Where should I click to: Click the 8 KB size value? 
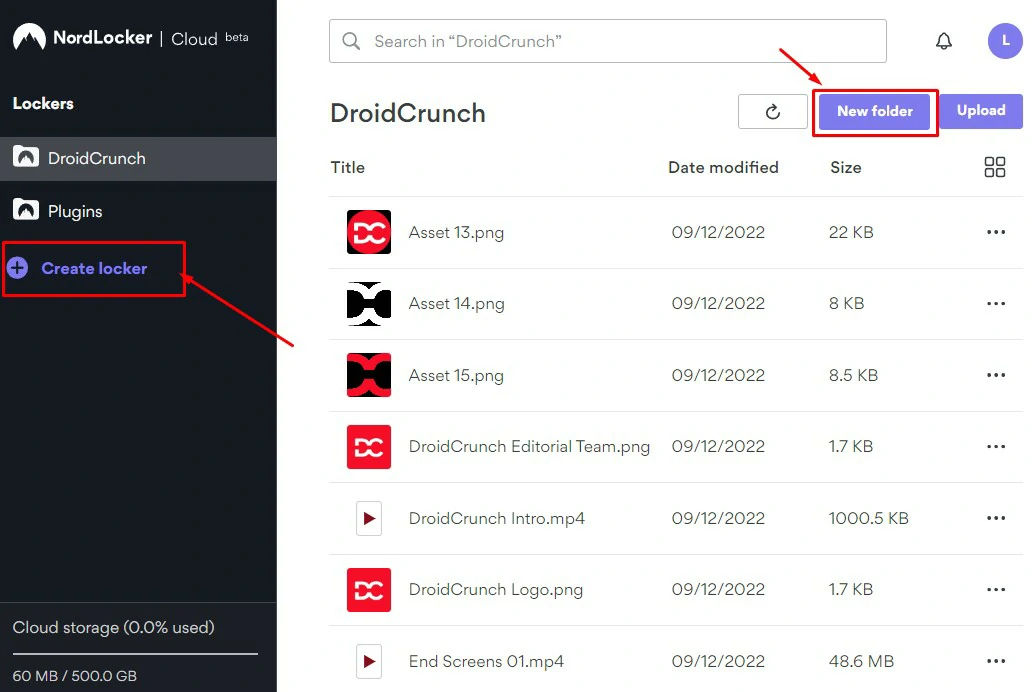846,303
